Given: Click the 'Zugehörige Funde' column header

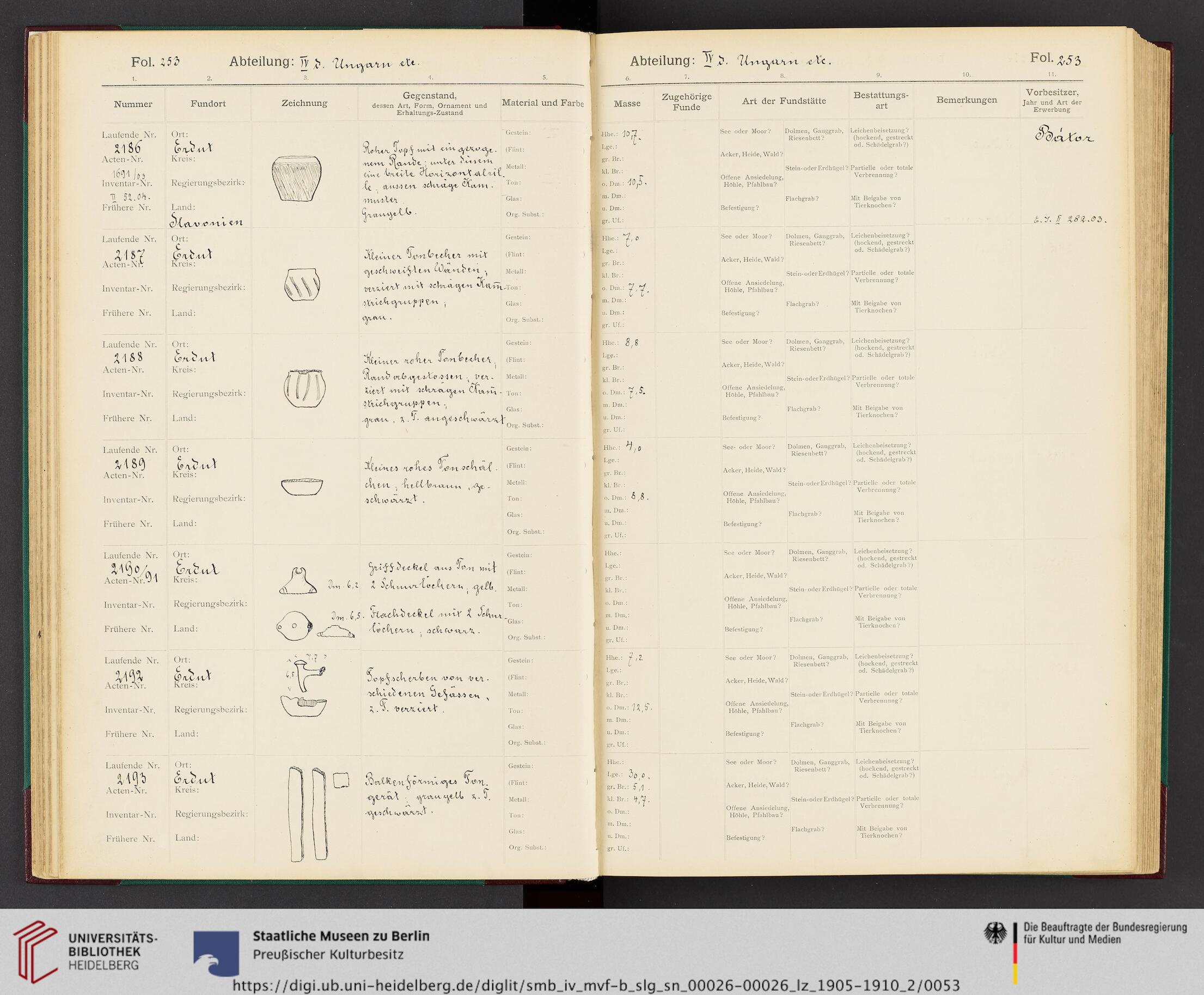Looking at the screenshot, I should [x=687, y=101].
